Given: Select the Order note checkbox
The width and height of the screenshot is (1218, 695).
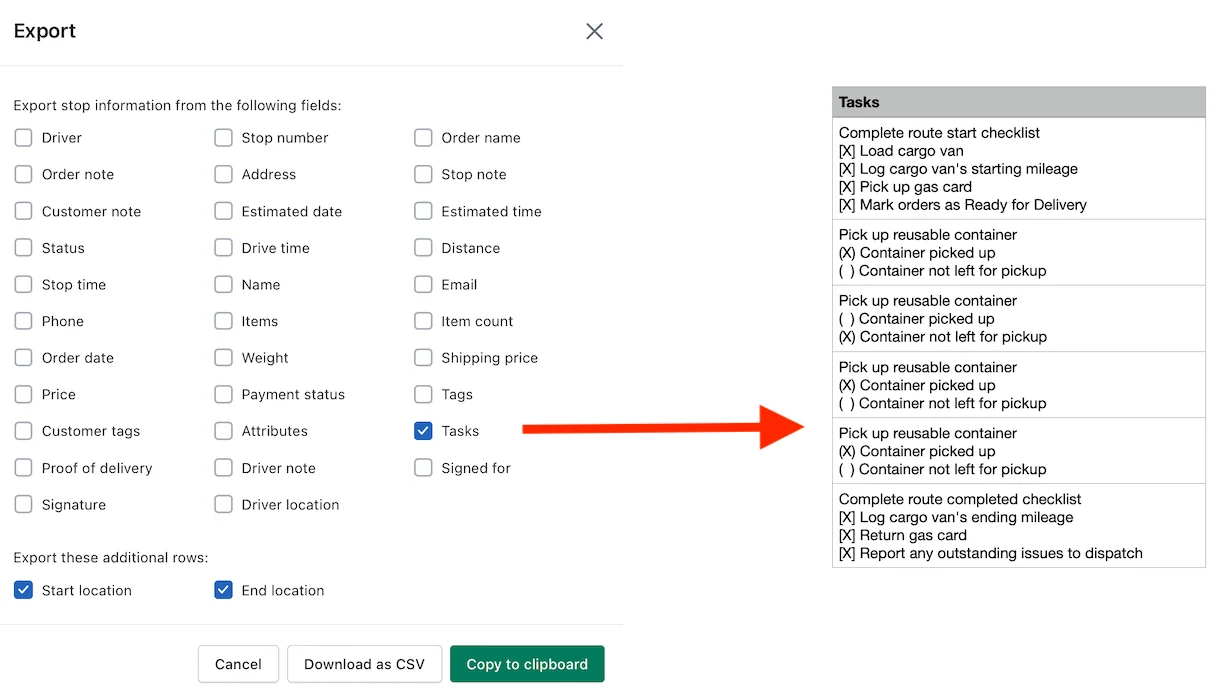Looking at the screenshot, I should point(23,174).
